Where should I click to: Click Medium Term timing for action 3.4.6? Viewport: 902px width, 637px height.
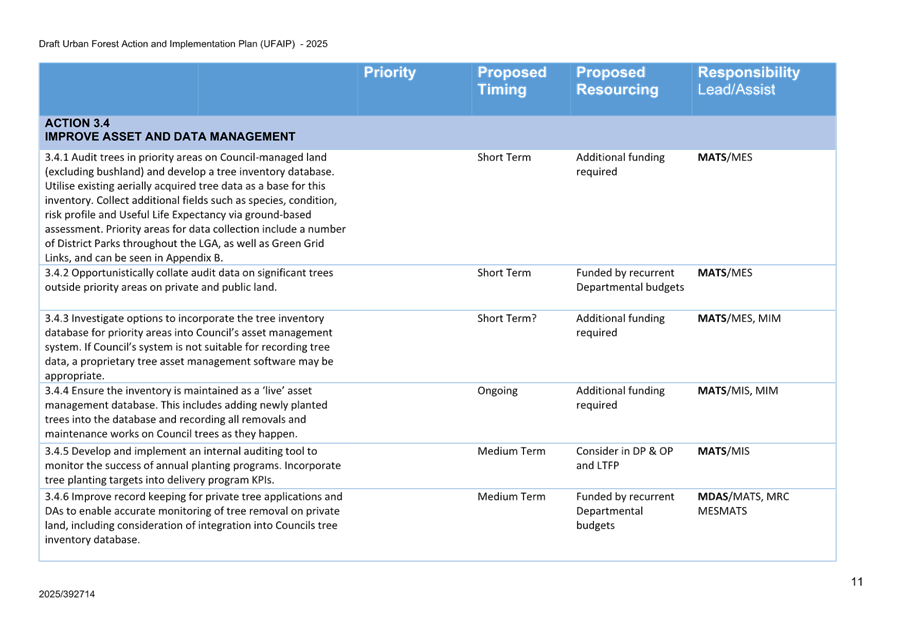point(511,497)
